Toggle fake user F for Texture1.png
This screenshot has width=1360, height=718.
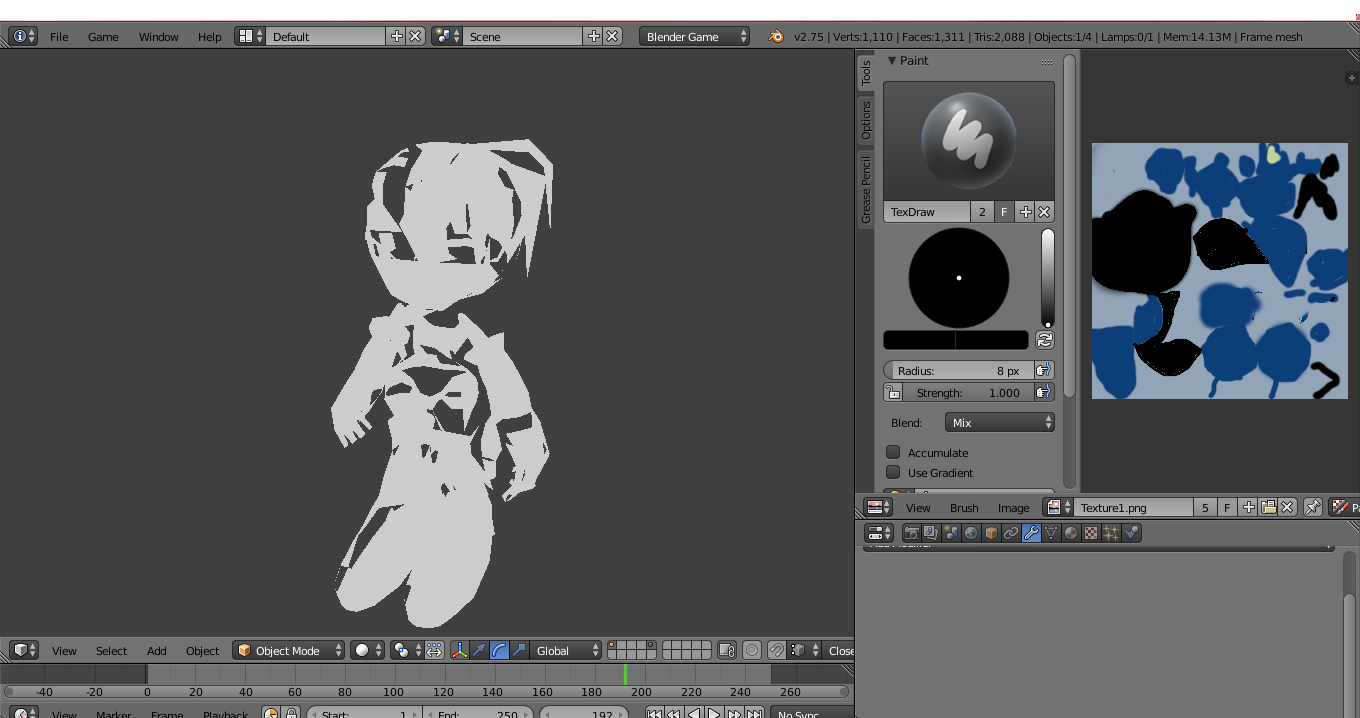tap(1227, 507)
